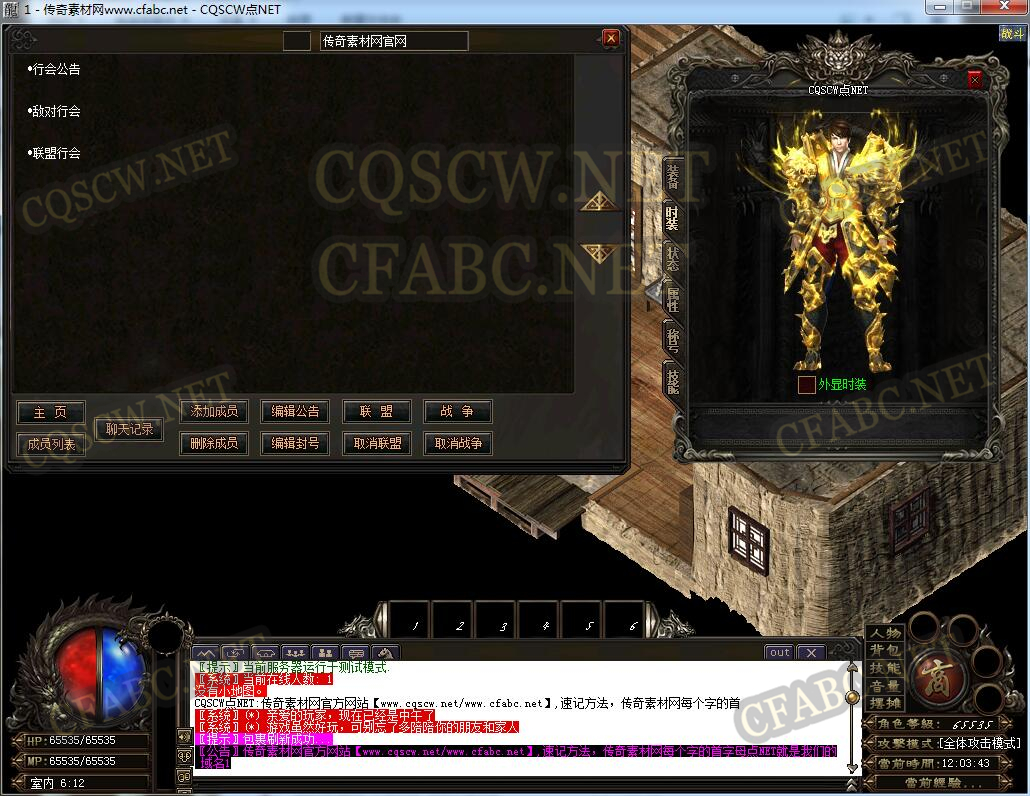This screenshot has height=796, width=1030.
Task: Open 技能 side tab on character panel
Action: point(672,380)
